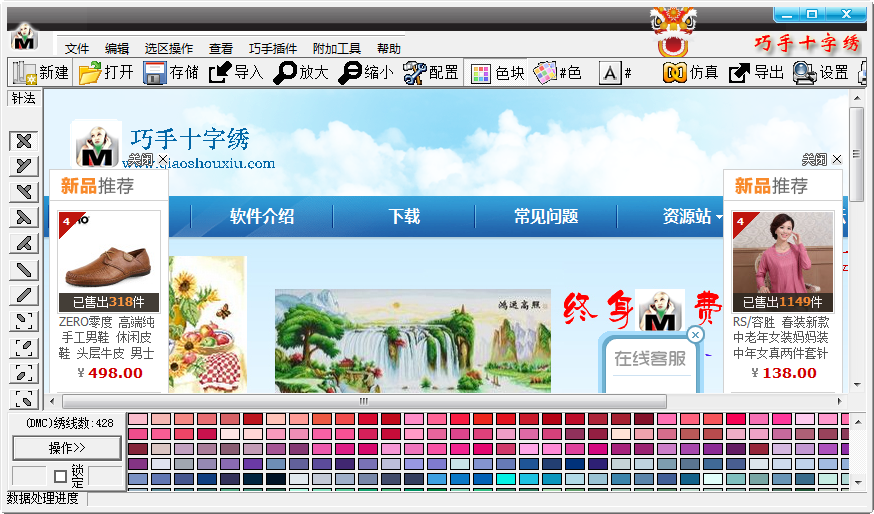The height and width of the screenshot is (514, 874).
Task: Open the 附加工具 menu
Action: point(337,48)
